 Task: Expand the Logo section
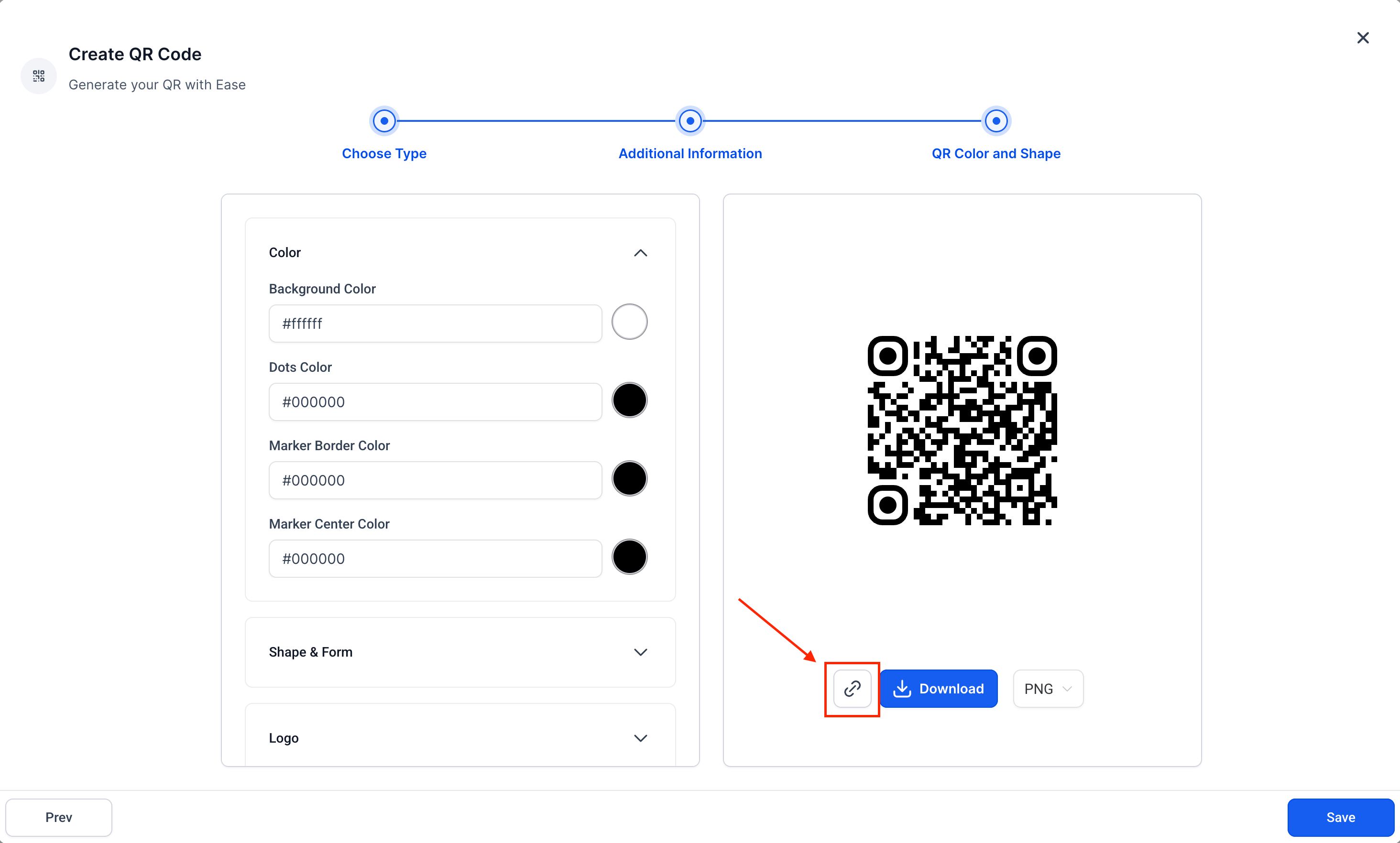[x=640, y=738]
